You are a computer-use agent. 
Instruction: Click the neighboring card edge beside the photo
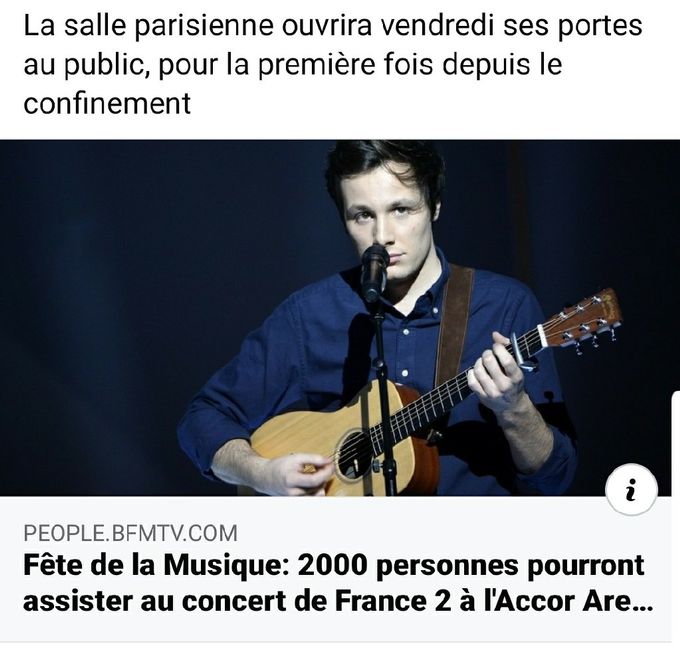point(676,516)
